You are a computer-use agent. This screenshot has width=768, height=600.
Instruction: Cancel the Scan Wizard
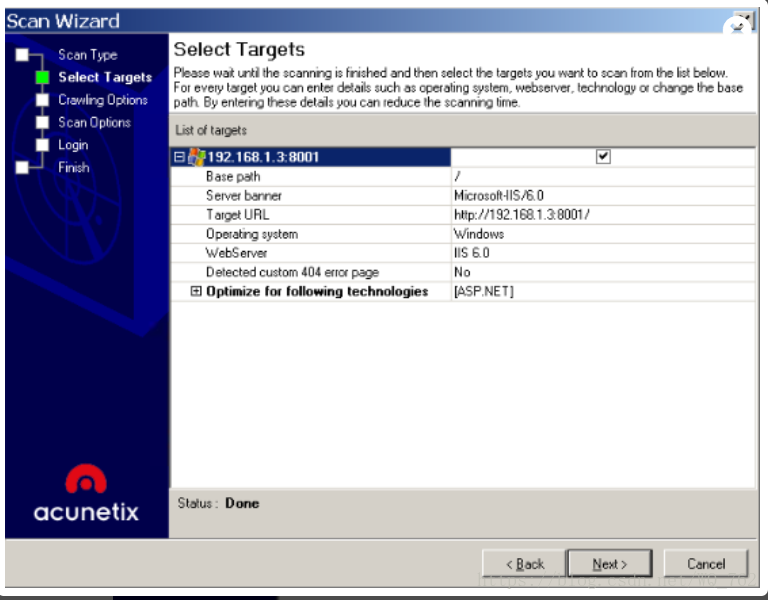click(x=706, y=564)
